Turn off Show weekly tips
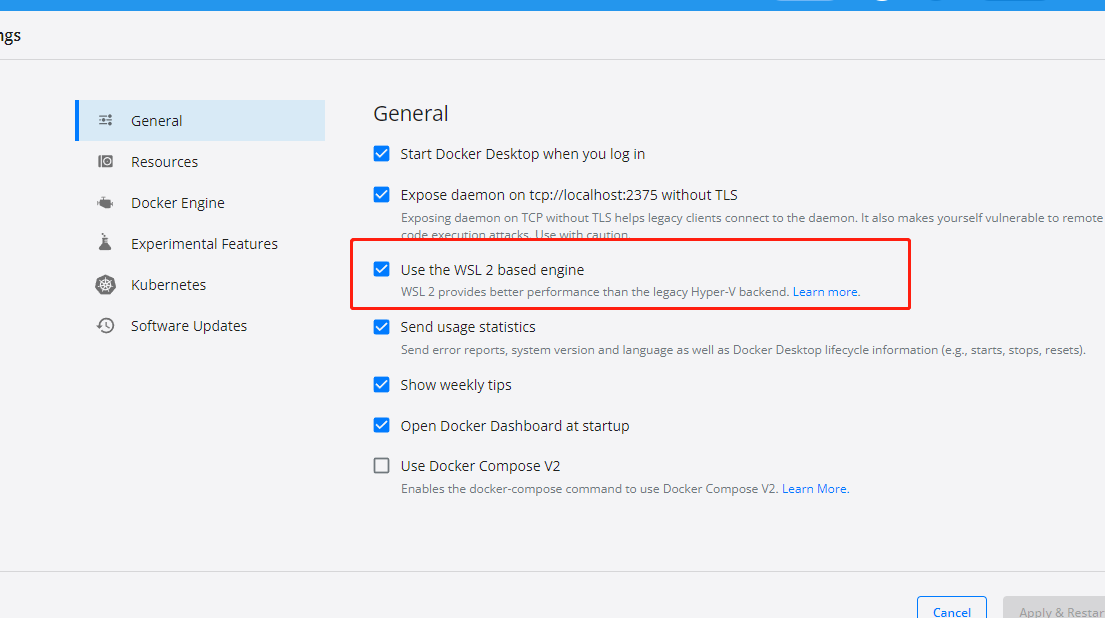 pyautogui.click(x=381, y=385)
